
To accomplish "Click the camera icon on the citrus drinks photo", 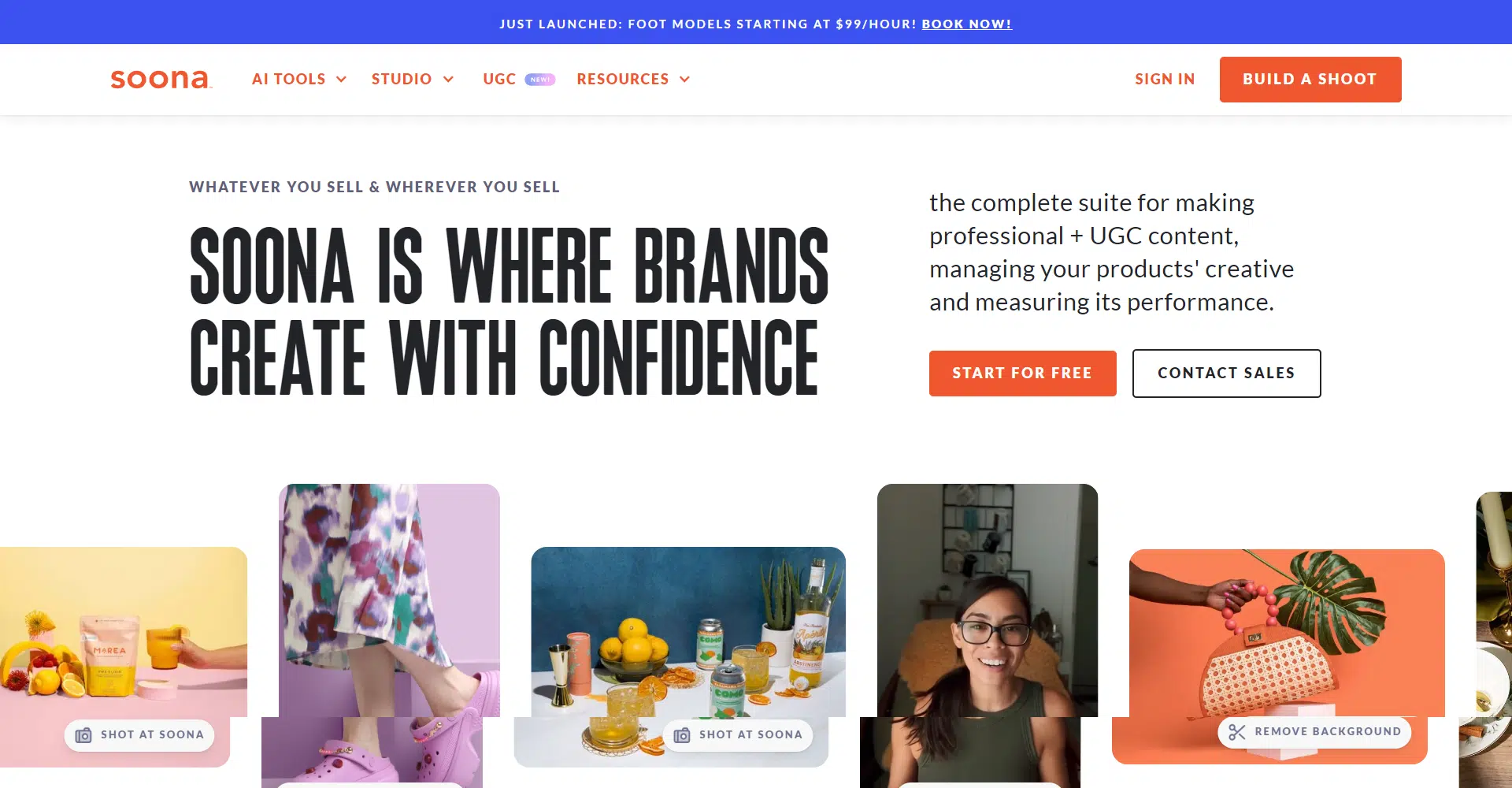I will click(x=682, y=735).
